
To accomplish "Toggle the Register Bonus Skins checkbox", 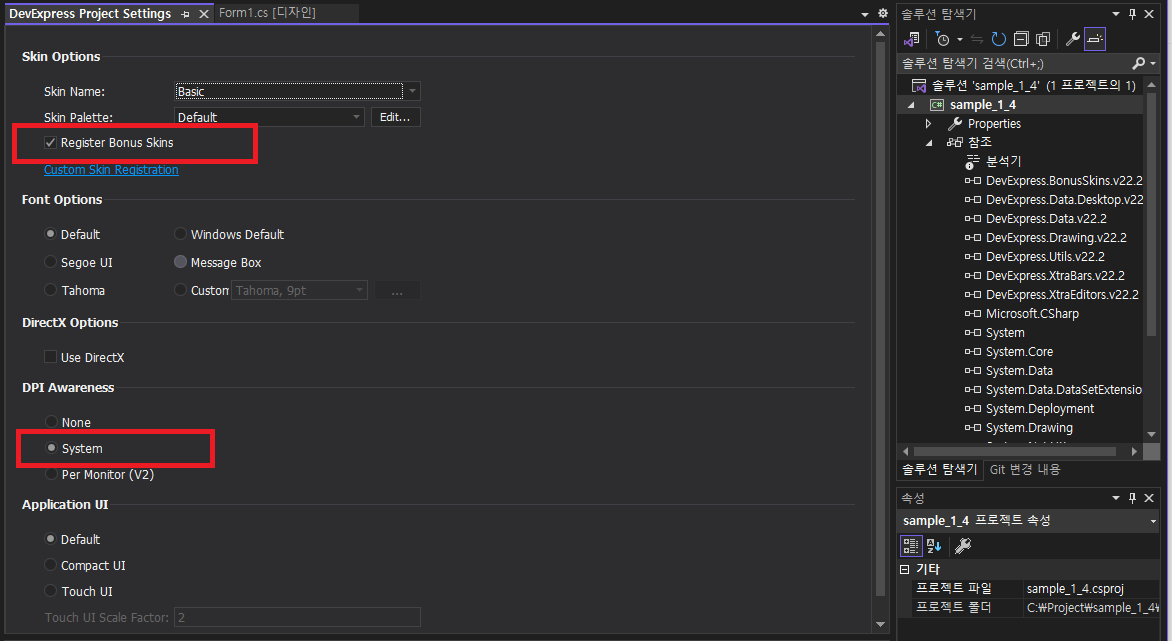I will (x=50, y=143).
